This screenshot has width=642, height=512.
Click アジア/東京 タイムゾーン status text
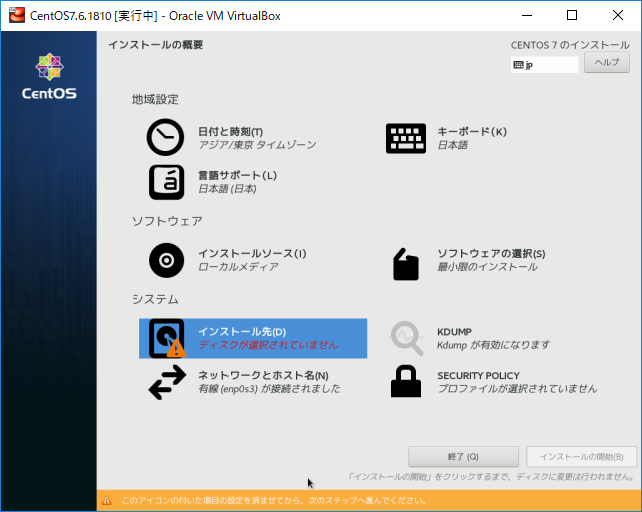(257, 145)
